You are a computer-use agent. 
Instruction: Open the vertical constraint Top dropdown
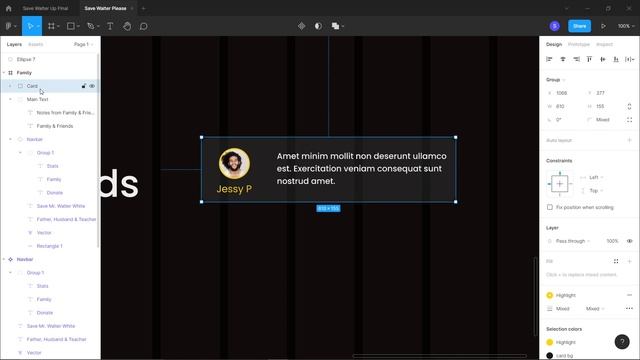click(596, 191)
